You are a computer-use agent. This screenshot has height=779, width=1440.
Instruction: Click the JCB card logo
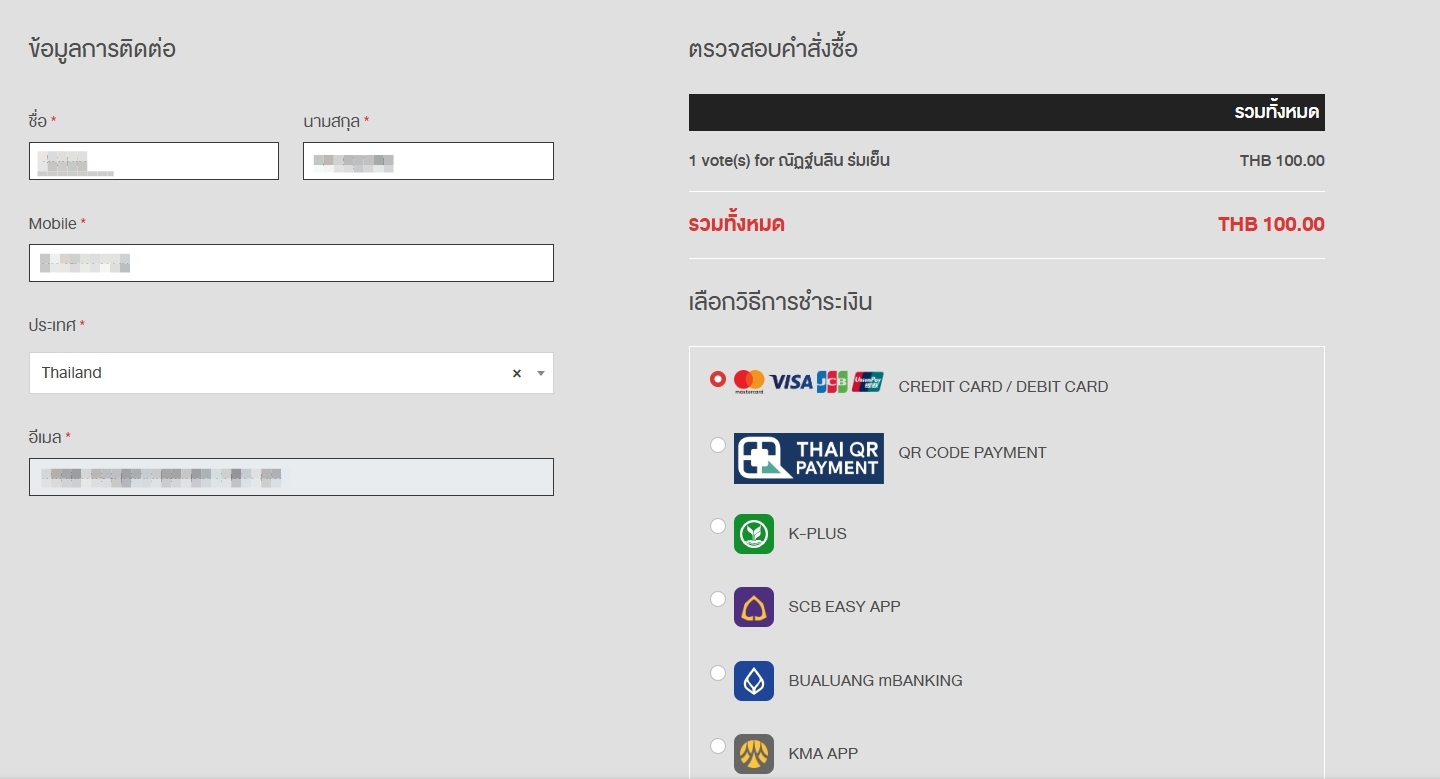click(x=831, y=382)
